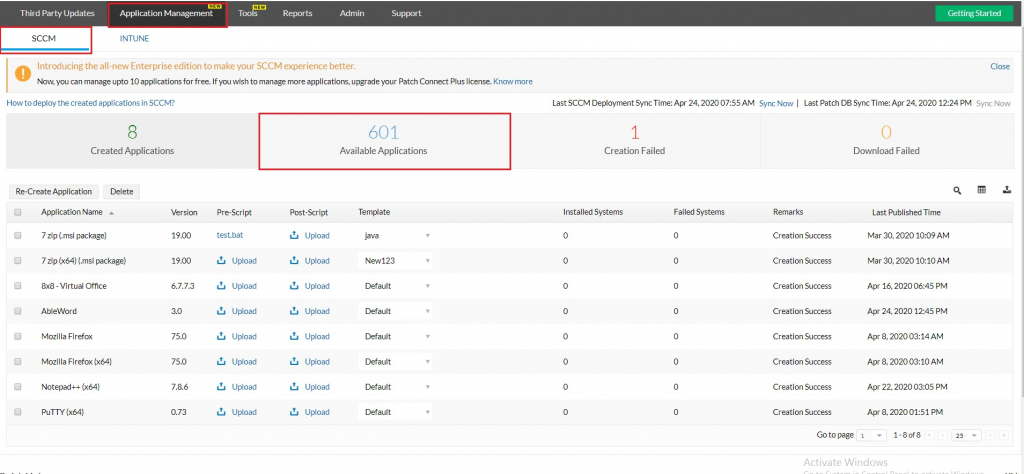Upload a post-script for Mozilla Firefox (x64)
Image resolution: width=1024 pixels, height=474 pixels.
point(310,362)
